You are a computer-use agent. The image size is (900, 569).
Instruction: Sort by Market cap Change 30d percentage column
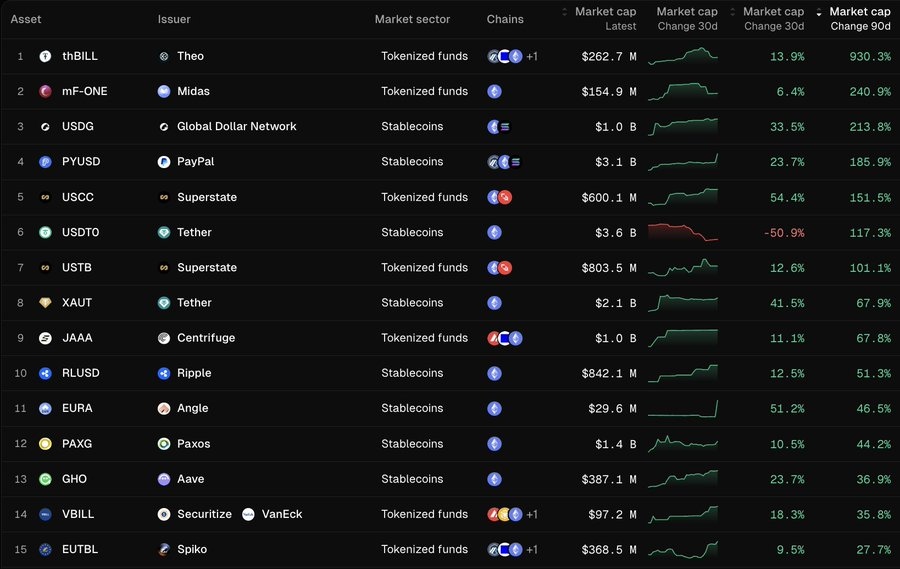tap(773, 18)
